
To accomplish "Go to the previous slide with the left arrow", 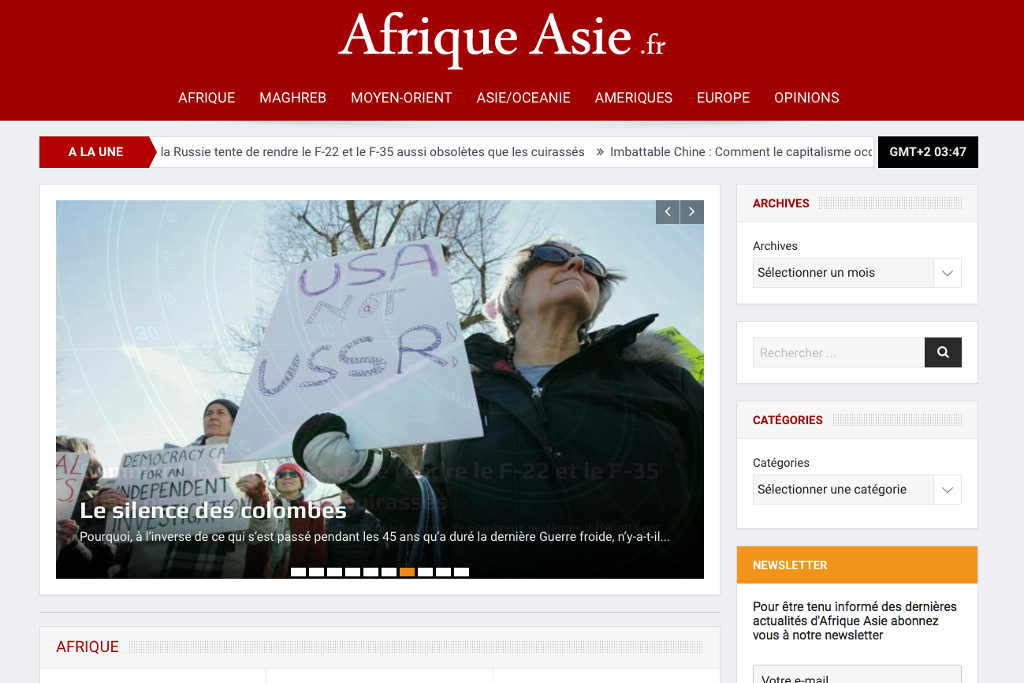I will click(667, 212).
